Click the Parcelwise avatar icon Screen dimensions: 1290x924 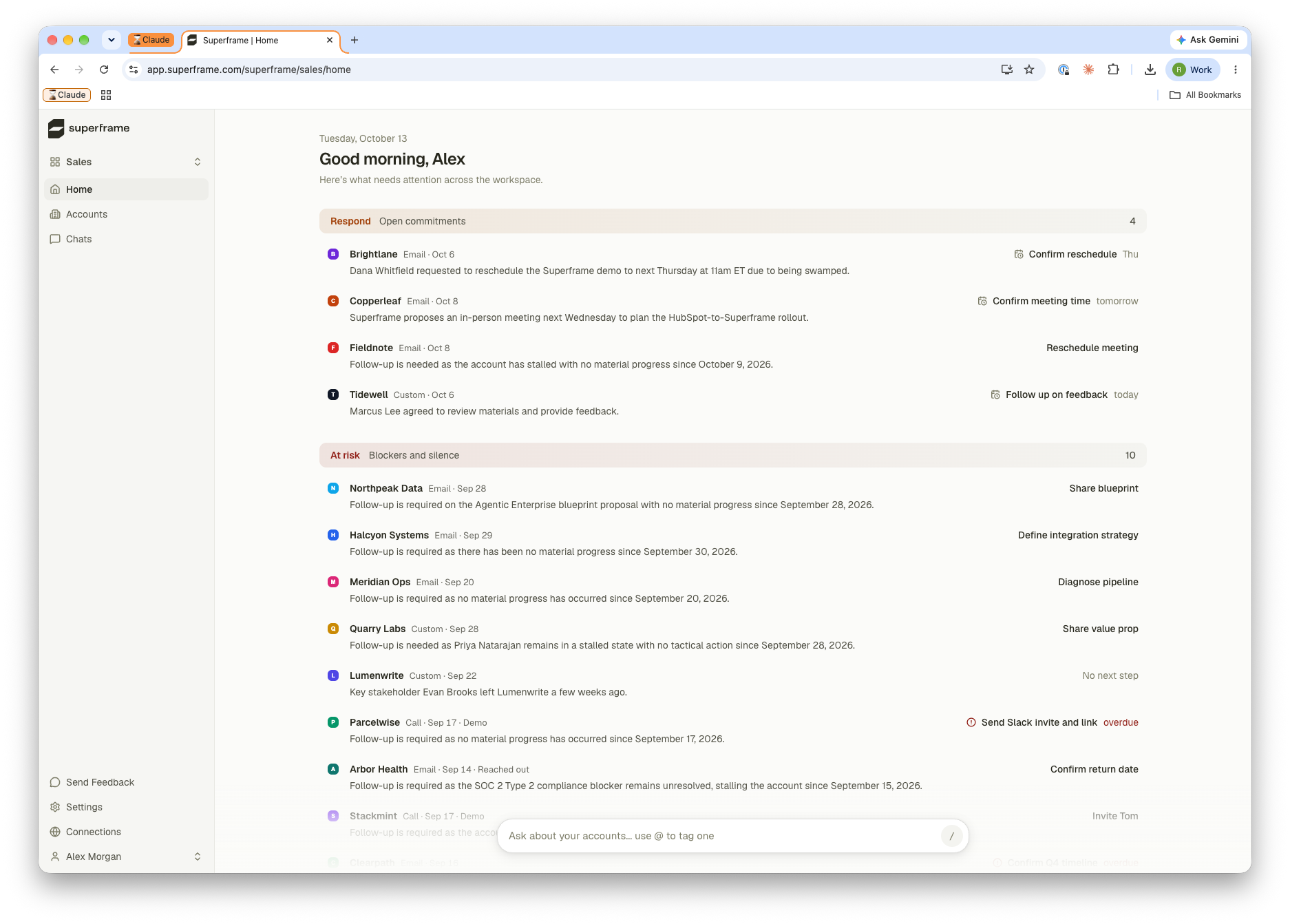333,722
